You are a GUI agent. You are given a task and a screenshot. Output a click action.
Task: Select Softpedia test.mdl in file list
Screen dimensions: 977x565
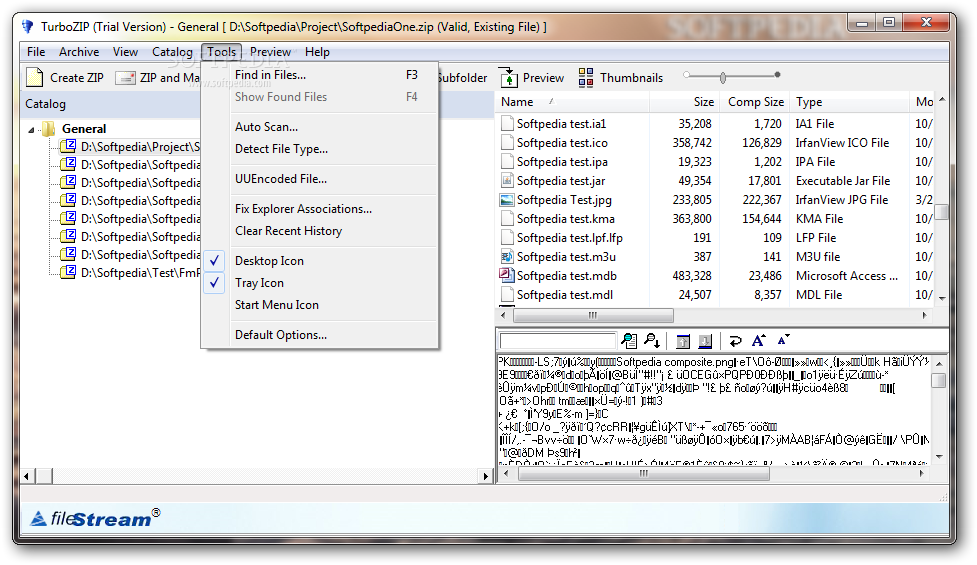tap(565, 295)
